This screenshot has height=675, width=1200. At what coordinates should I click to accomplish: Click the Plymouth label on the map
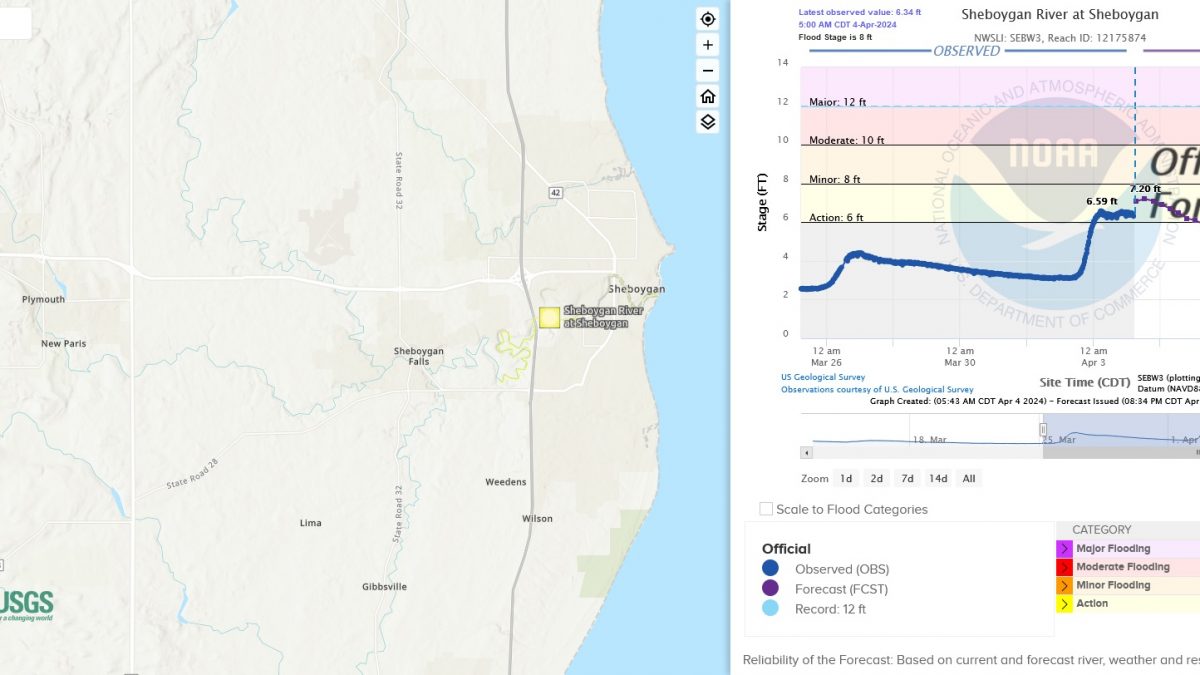coord(43,299)
